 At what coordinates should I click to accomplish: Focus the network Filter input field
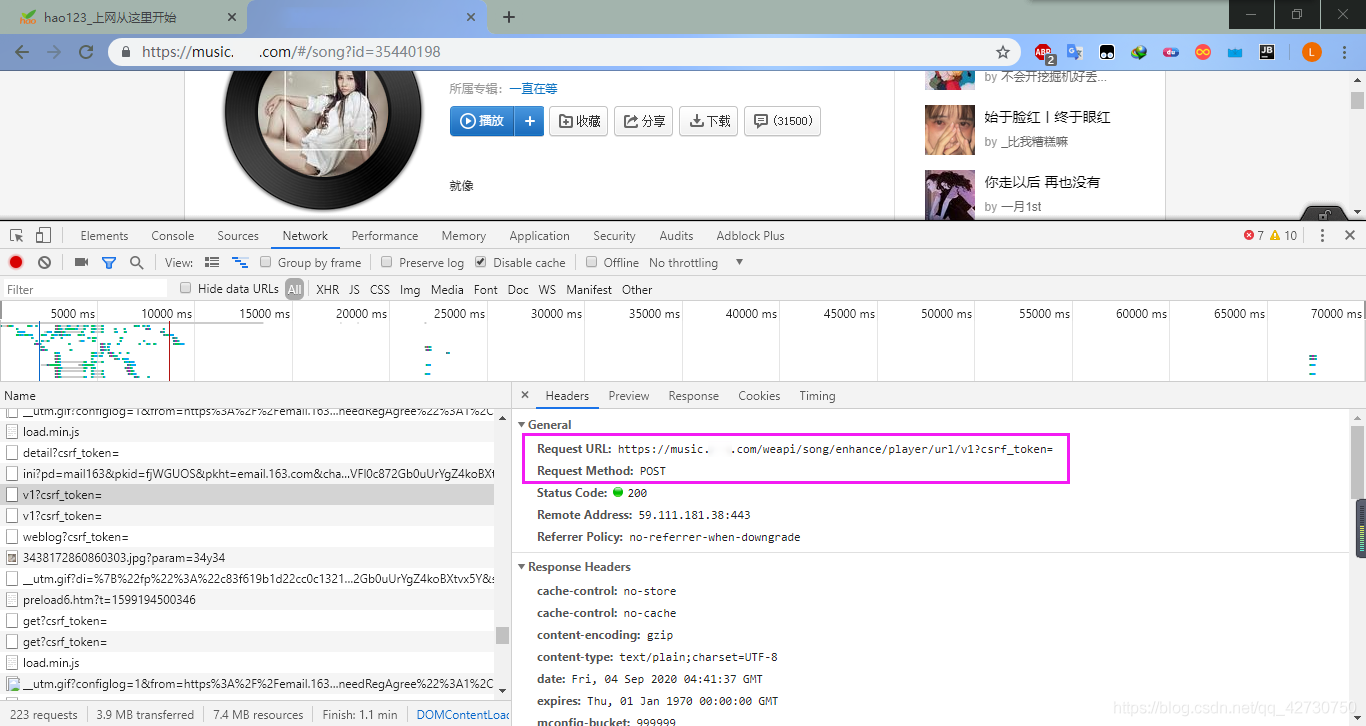click(x=86, y=290)
